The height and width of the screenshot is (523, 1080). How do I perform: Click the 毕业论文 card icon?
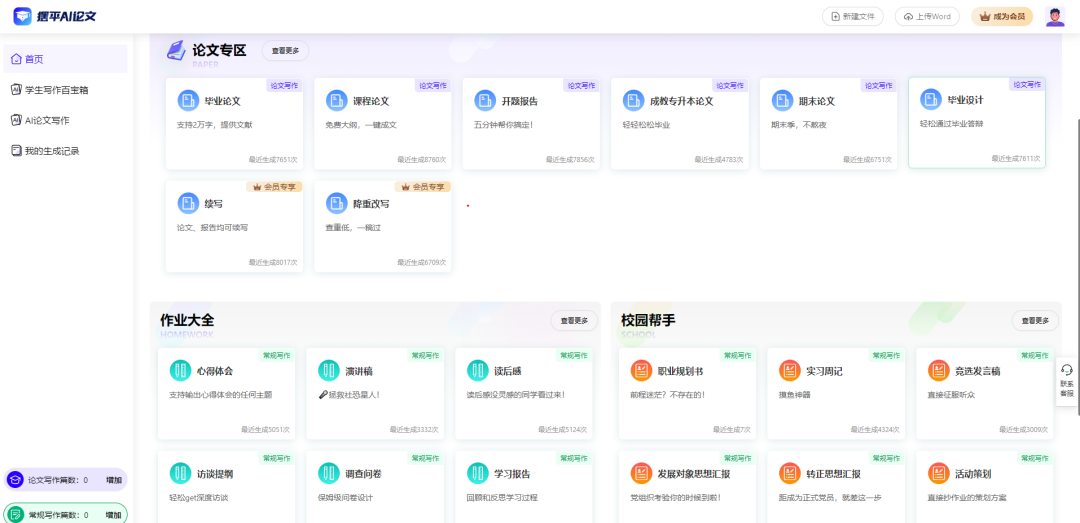tap(188, 101)
